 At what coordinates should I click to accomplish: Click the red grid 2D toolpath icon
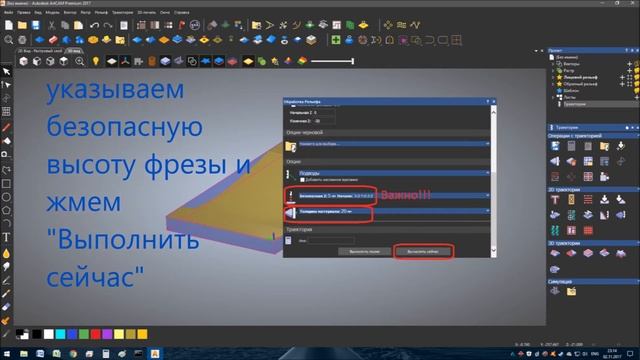[x=588, y=231]
